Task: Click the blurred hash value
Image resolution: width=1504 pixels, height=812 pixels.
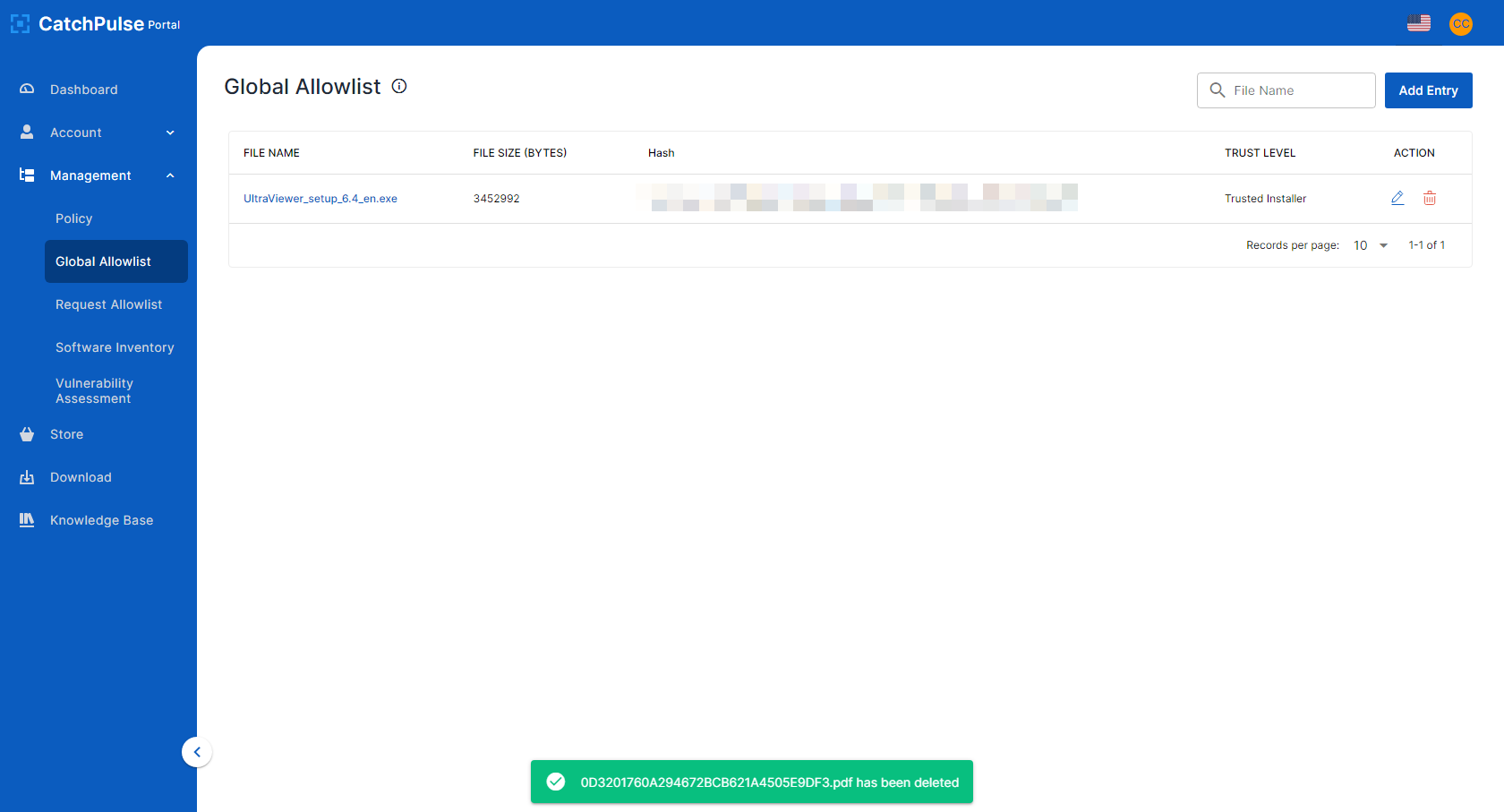Action: (857, 198)
